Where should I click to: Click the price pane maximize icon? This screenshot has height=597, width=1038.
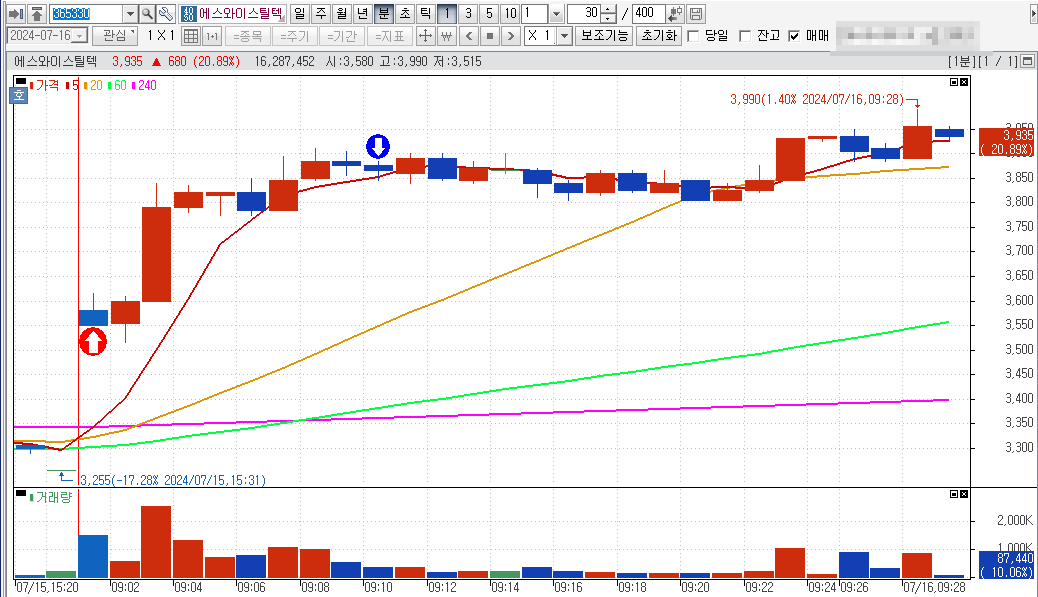point(954,82)
